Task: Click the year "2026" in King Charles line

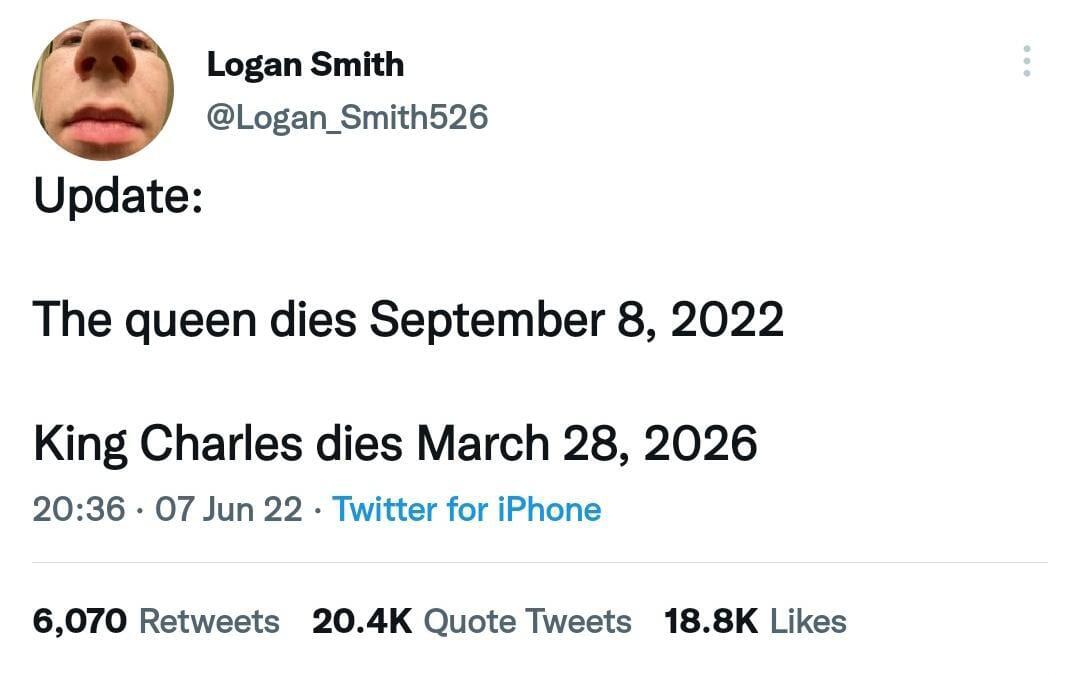Action: tap(700, 443)
